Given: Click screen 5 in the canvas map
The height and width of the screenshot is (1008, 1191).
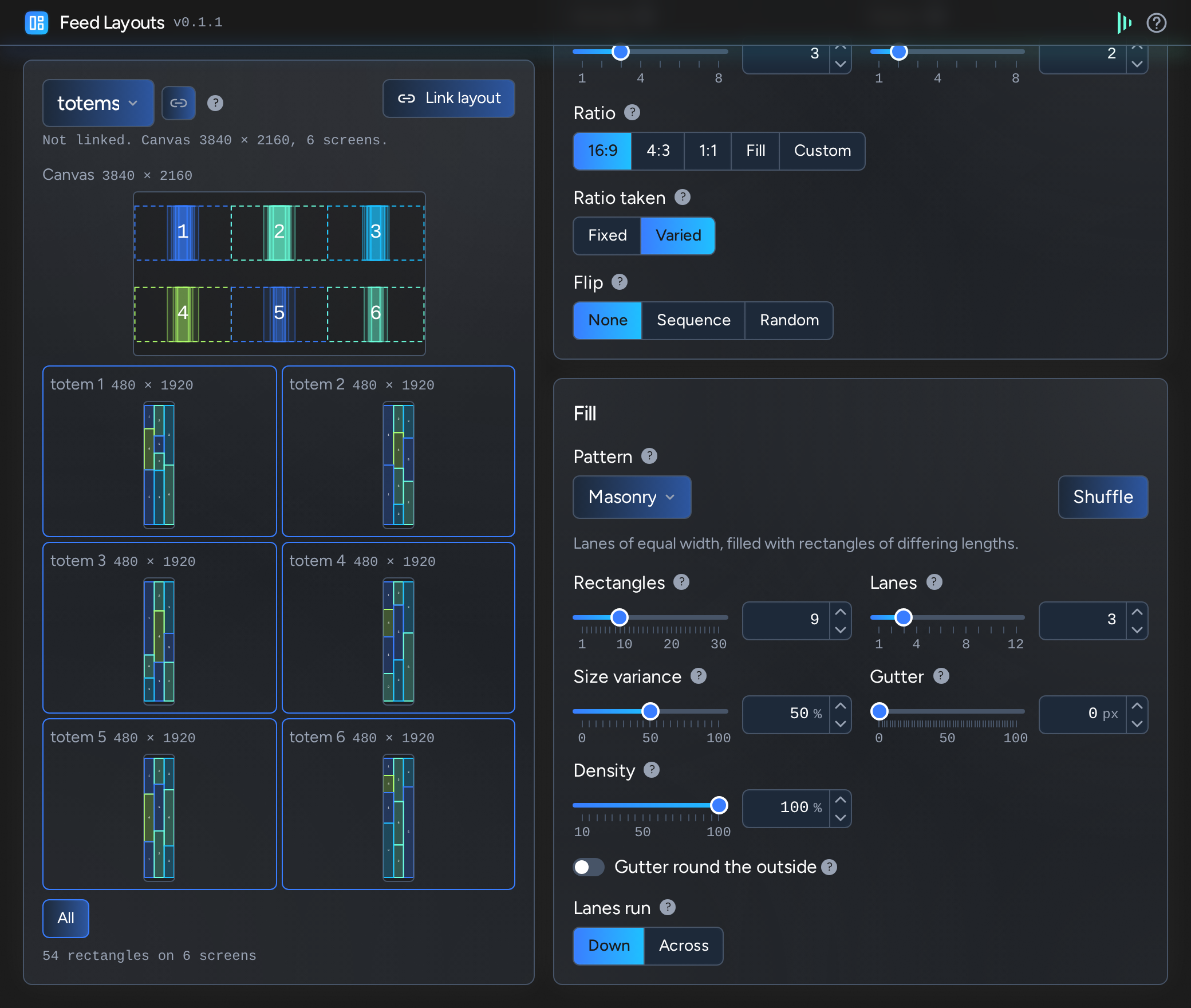Looking at the screenshot, I should 279,314.
